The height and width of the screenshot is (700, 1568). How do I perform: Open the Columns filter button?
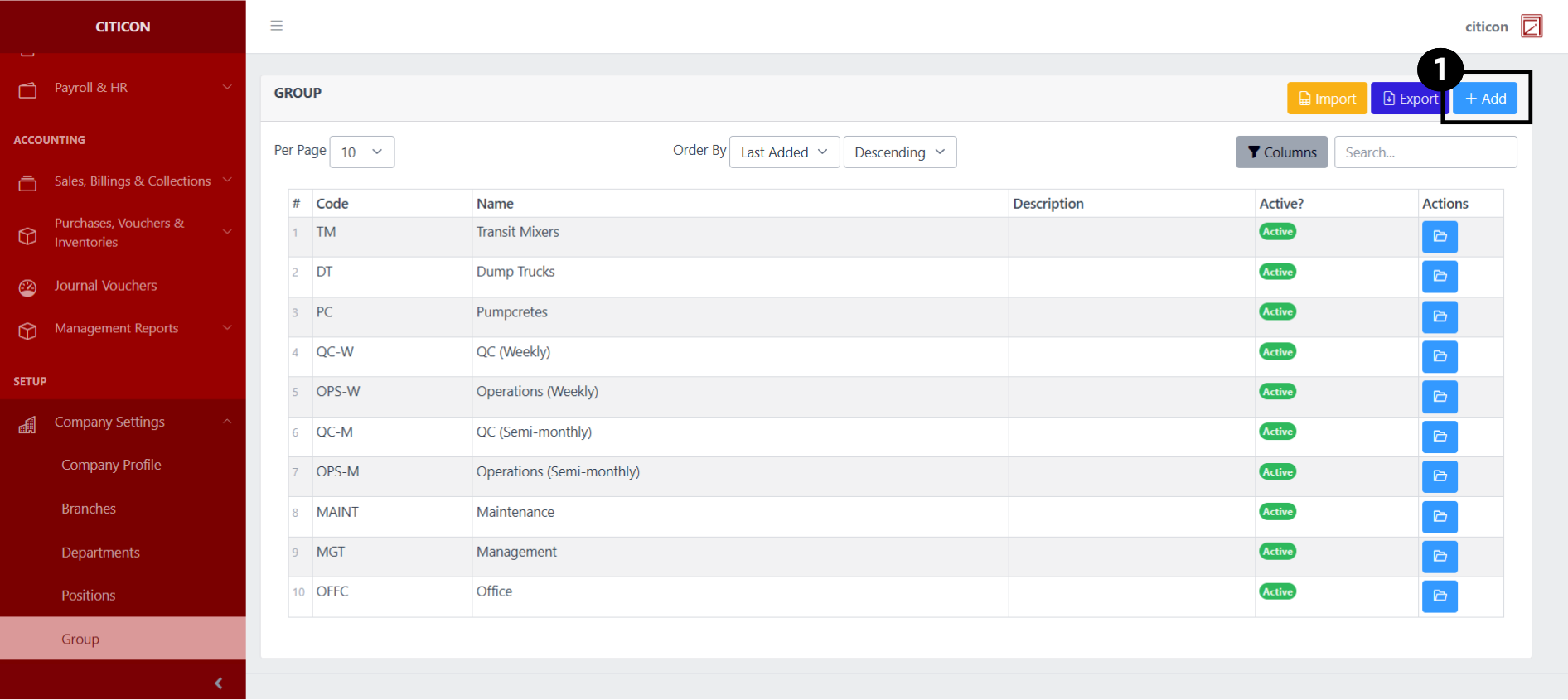pyautogui.click(x=1281, y=152)
